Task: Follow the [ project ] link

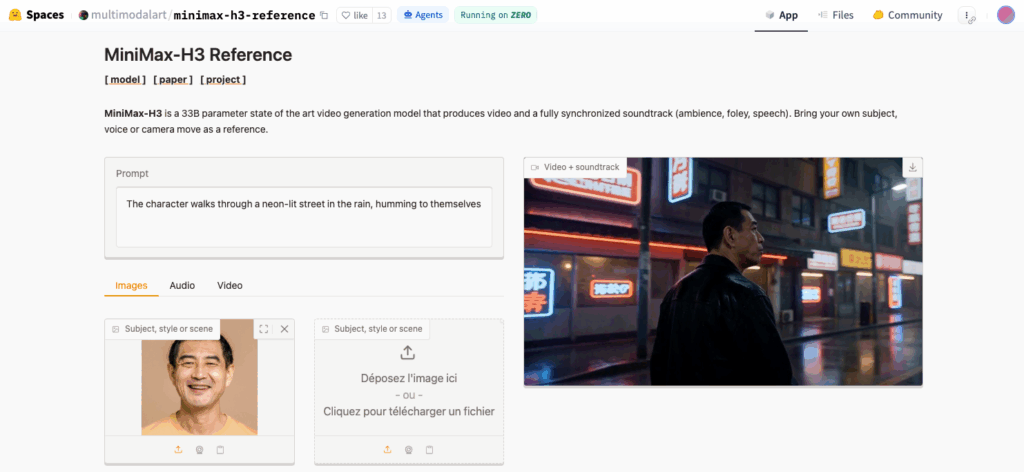Action: pos(223,80)
